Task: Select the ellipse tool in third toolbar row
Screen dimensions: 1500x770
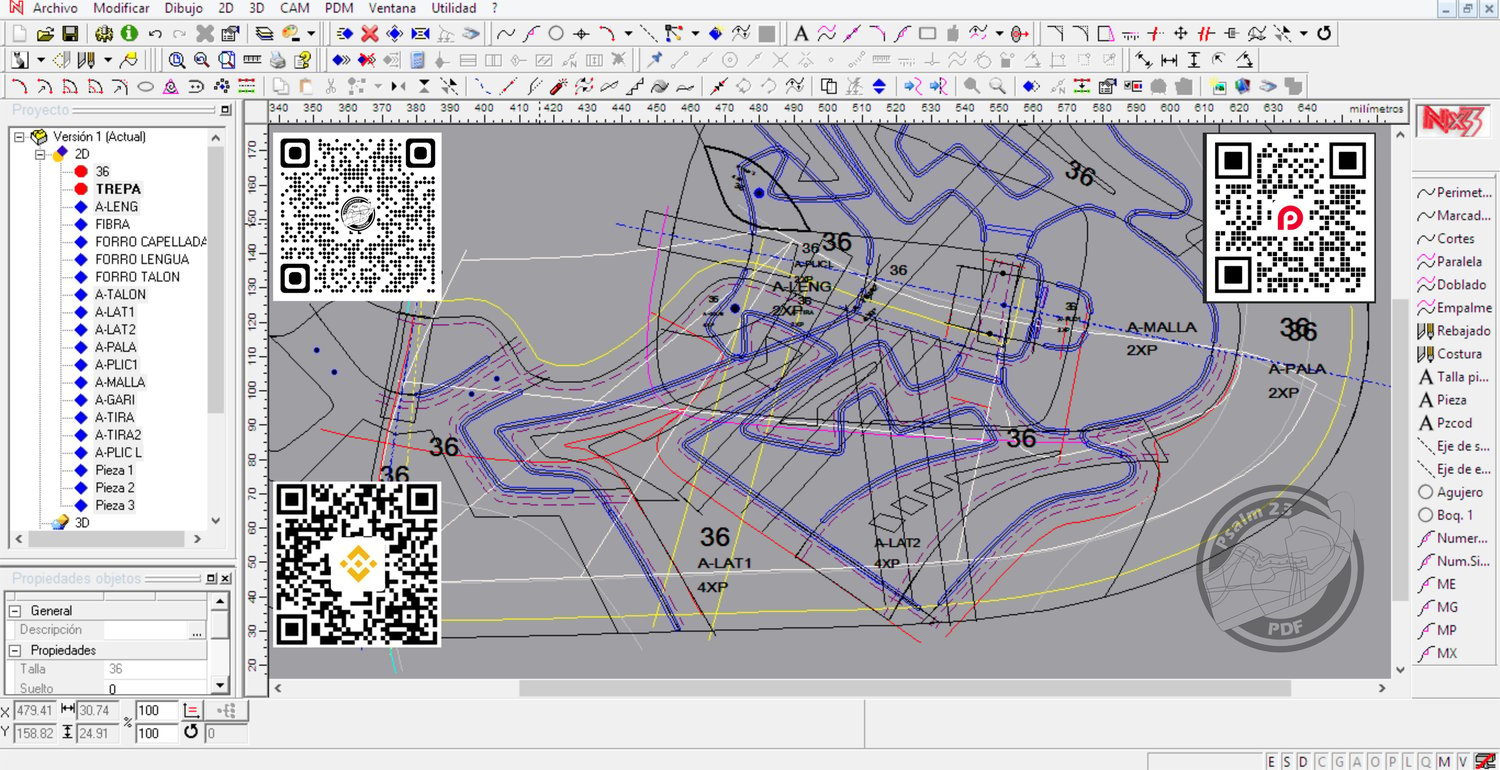Action: coord(145,86)
